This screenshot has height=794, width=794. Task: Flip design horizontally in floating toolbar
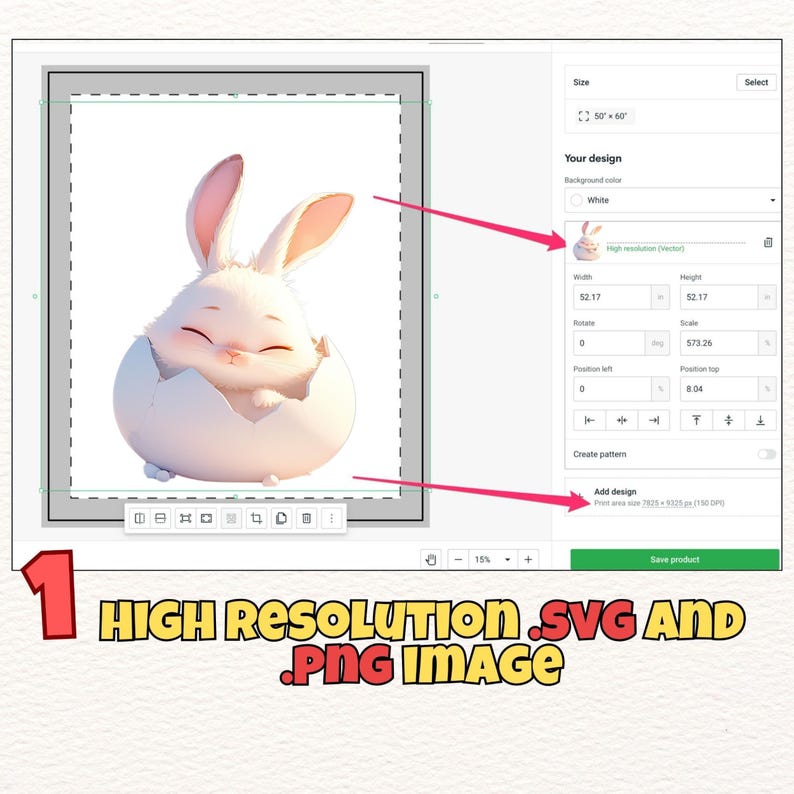[x=140, y=518]
